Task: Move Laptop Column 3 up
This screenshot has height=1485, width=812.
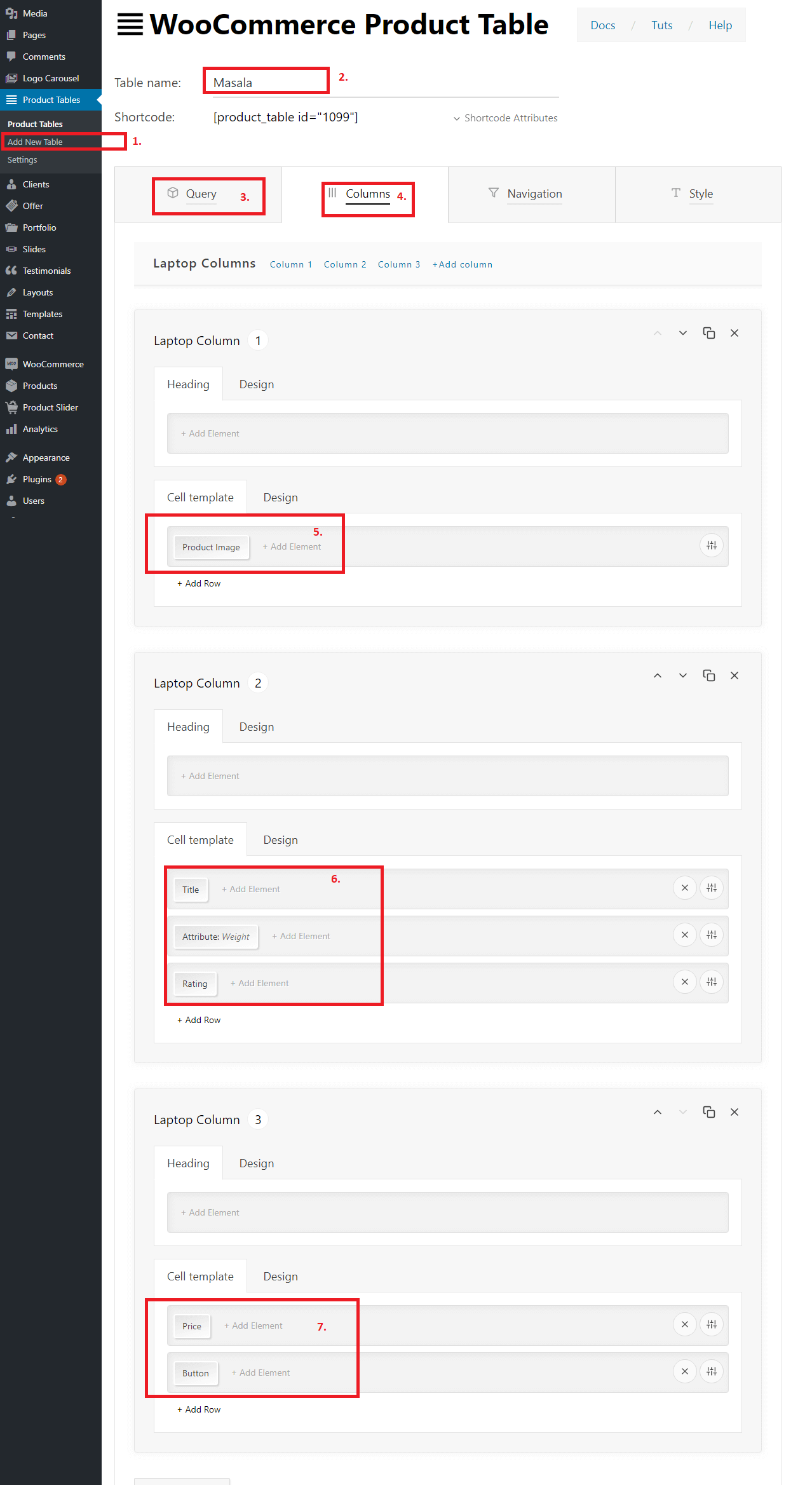Action: [x=658, y=1112]
